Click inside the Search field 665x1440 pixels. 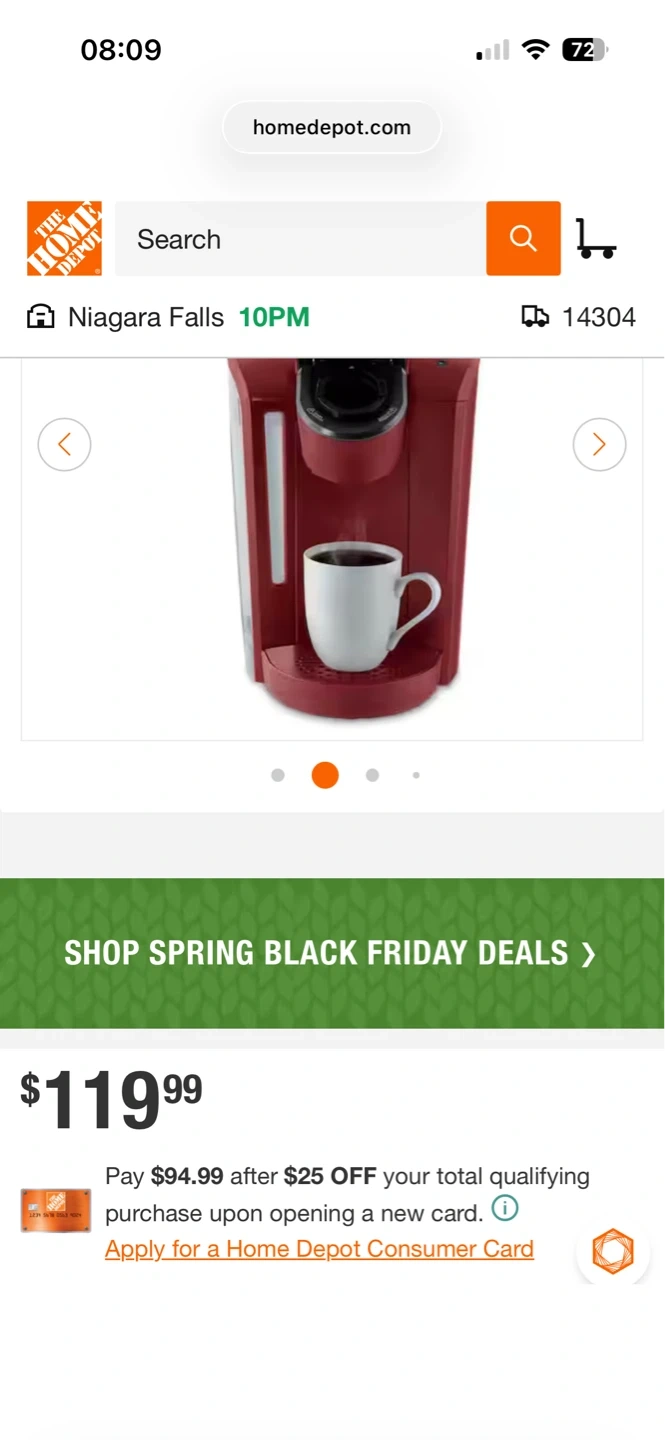coord(301,238)
